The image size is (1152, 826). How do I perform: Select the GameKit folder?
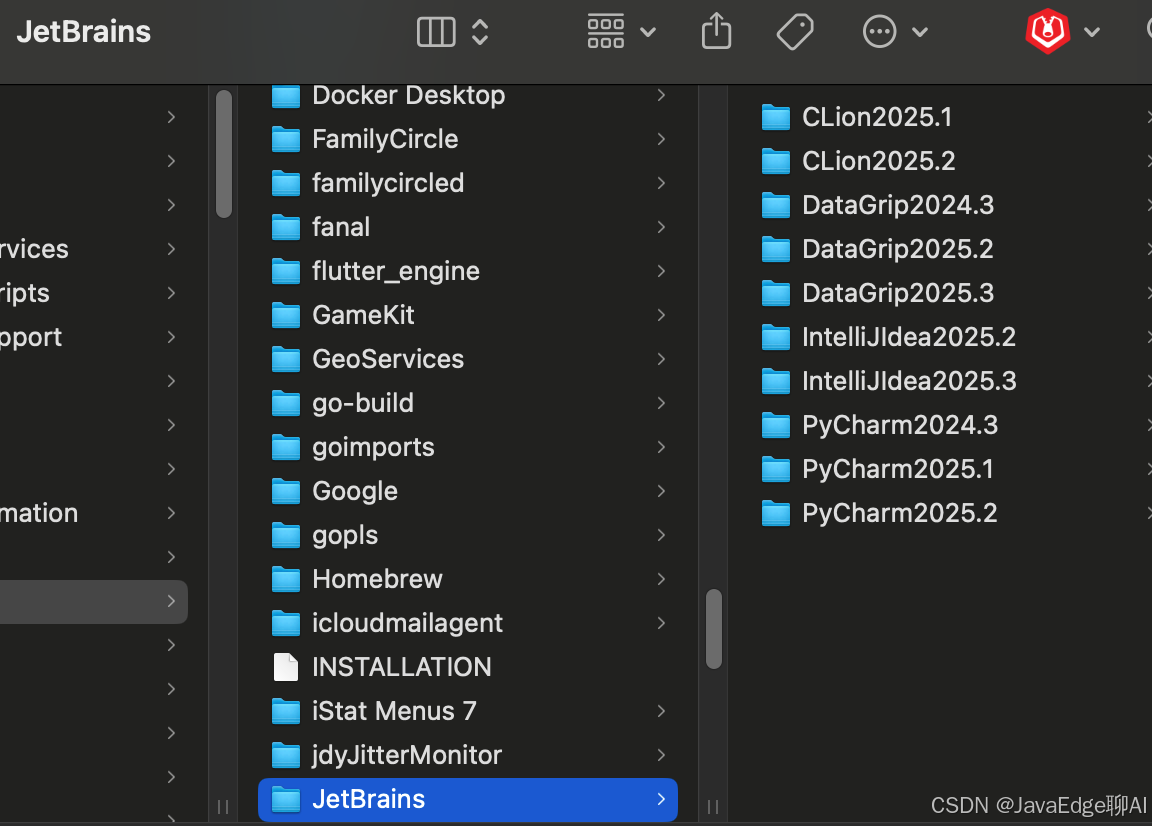[468, 315]
